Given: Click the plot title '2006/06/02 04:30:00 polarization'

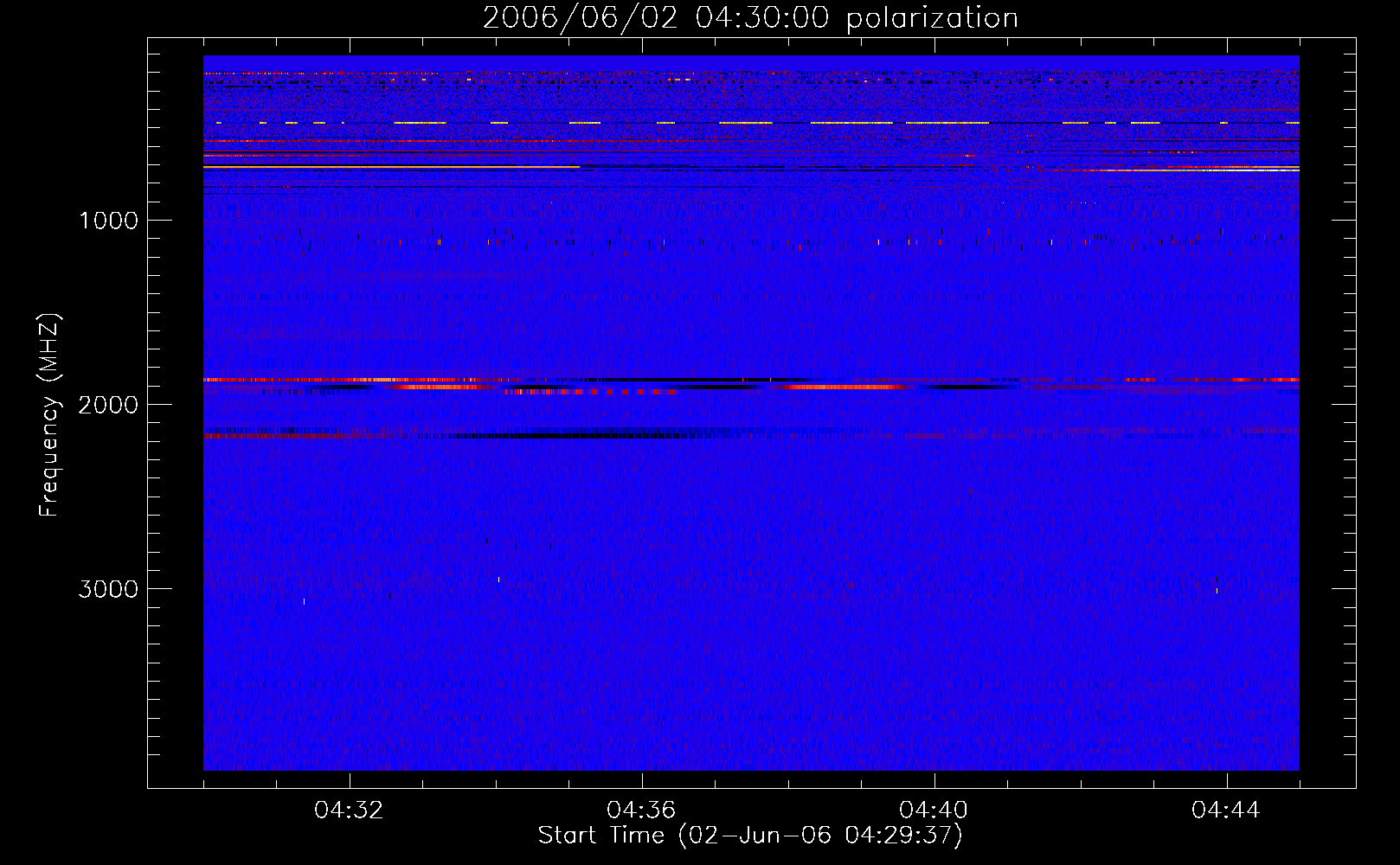Looking at the screenshot, I should point(750,18).
